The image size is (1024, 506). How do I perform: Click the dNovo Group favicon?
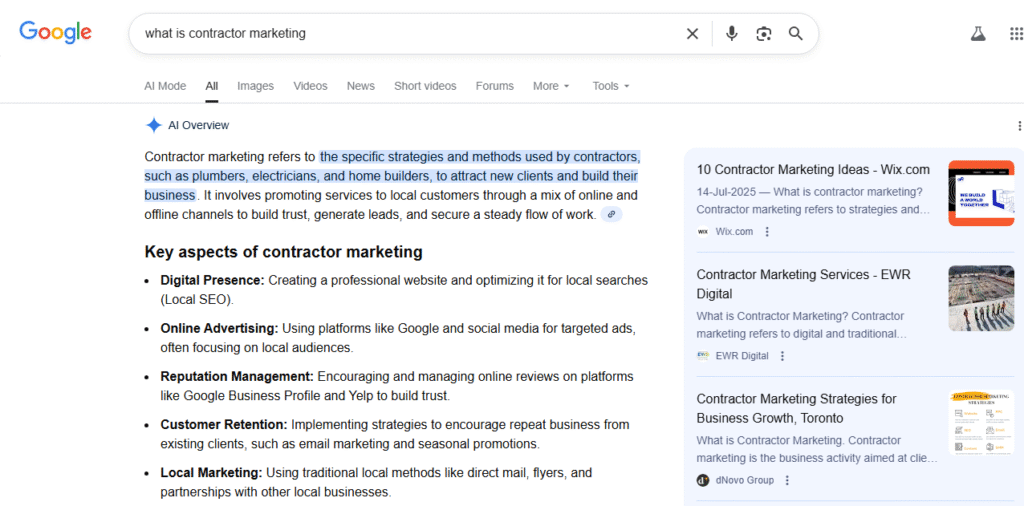[x=703, y=480]
